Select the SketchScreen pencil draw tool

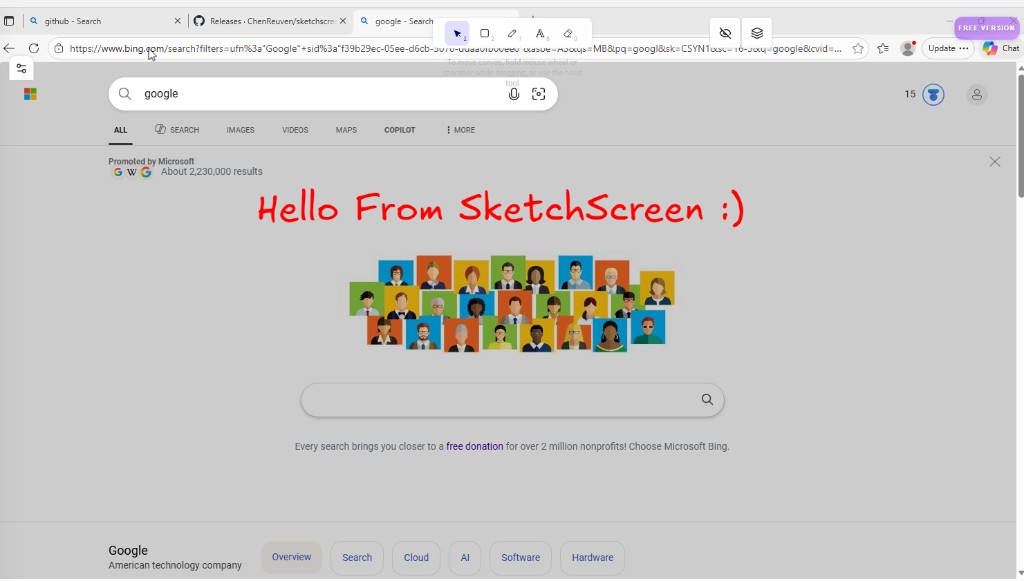(513, 33)
